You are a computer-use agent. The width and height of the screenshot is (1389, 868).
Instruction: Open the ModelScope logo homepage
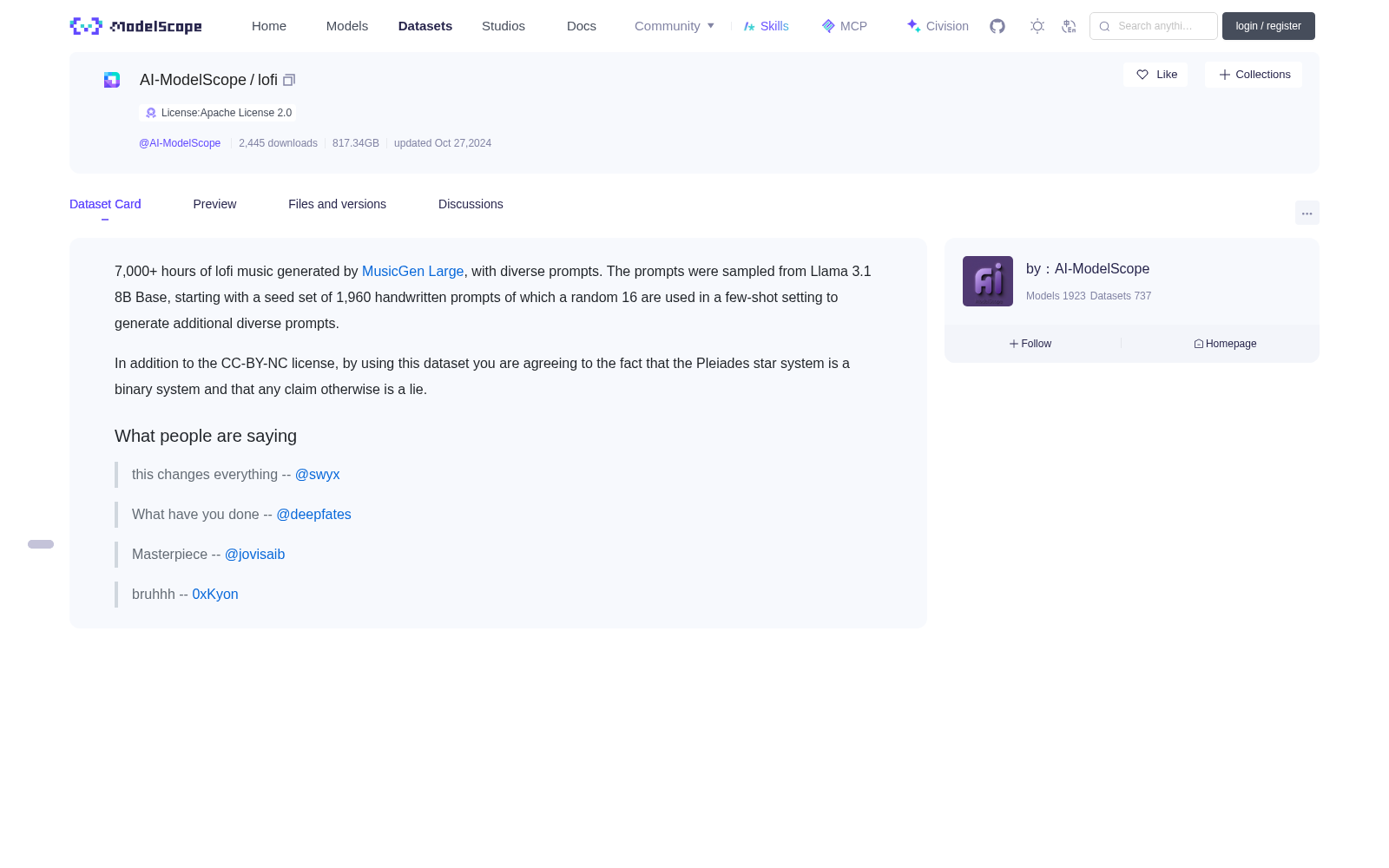[135, 26]
